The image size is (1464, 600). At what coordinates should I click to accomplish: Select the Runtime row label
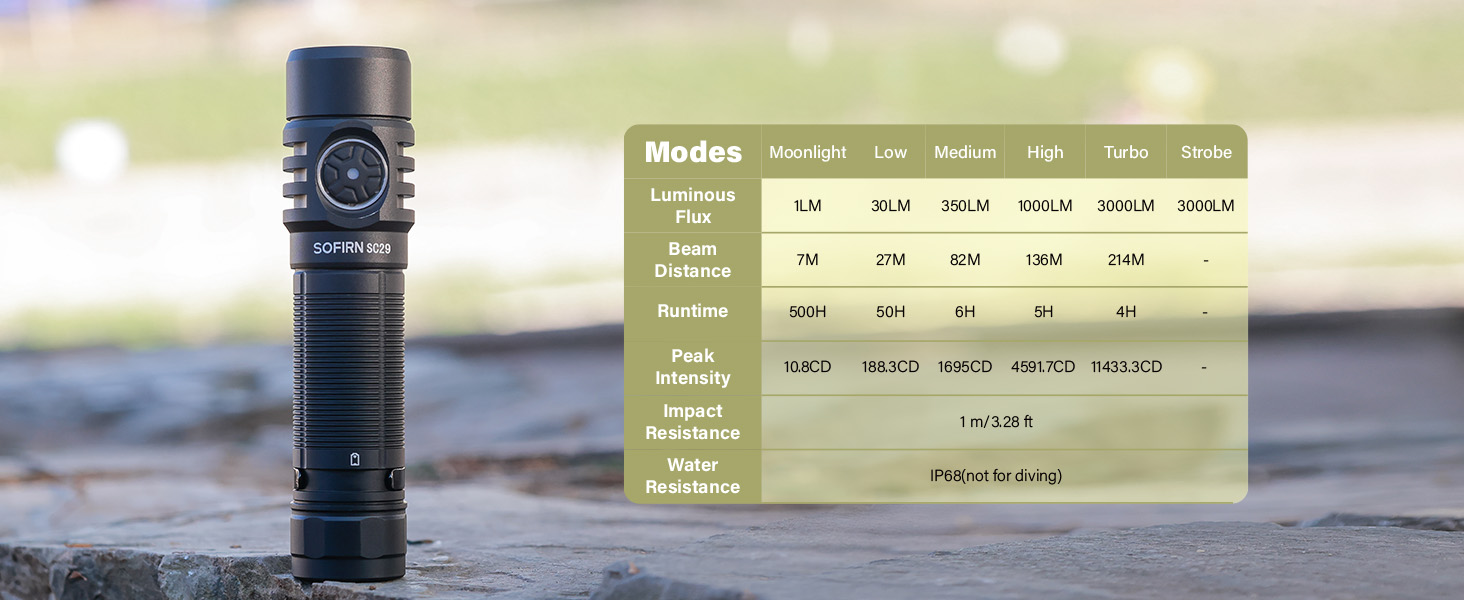[x=693, y=311]
